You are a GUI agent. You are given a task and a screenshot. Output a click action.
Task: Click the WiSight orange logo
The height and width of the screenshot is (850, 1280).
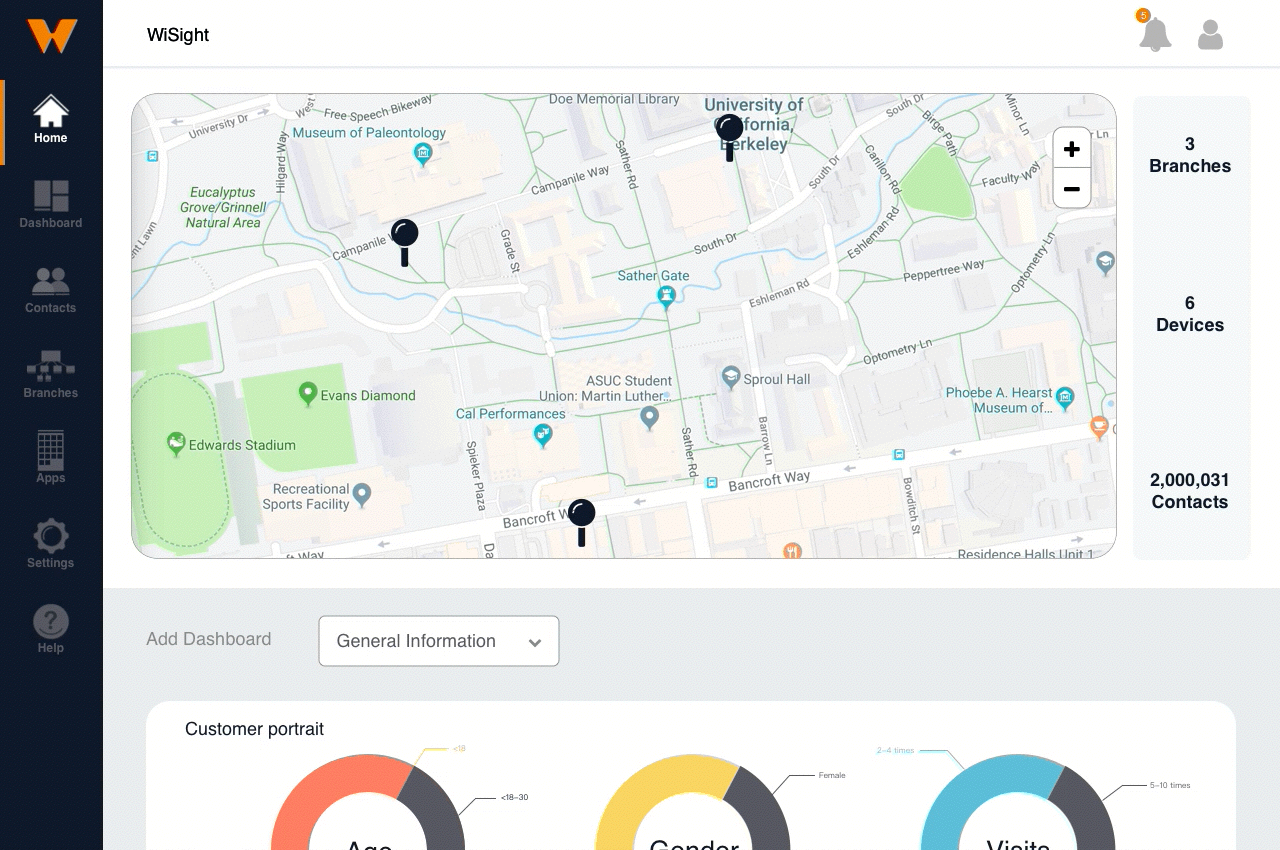click(x=52, y=36)
